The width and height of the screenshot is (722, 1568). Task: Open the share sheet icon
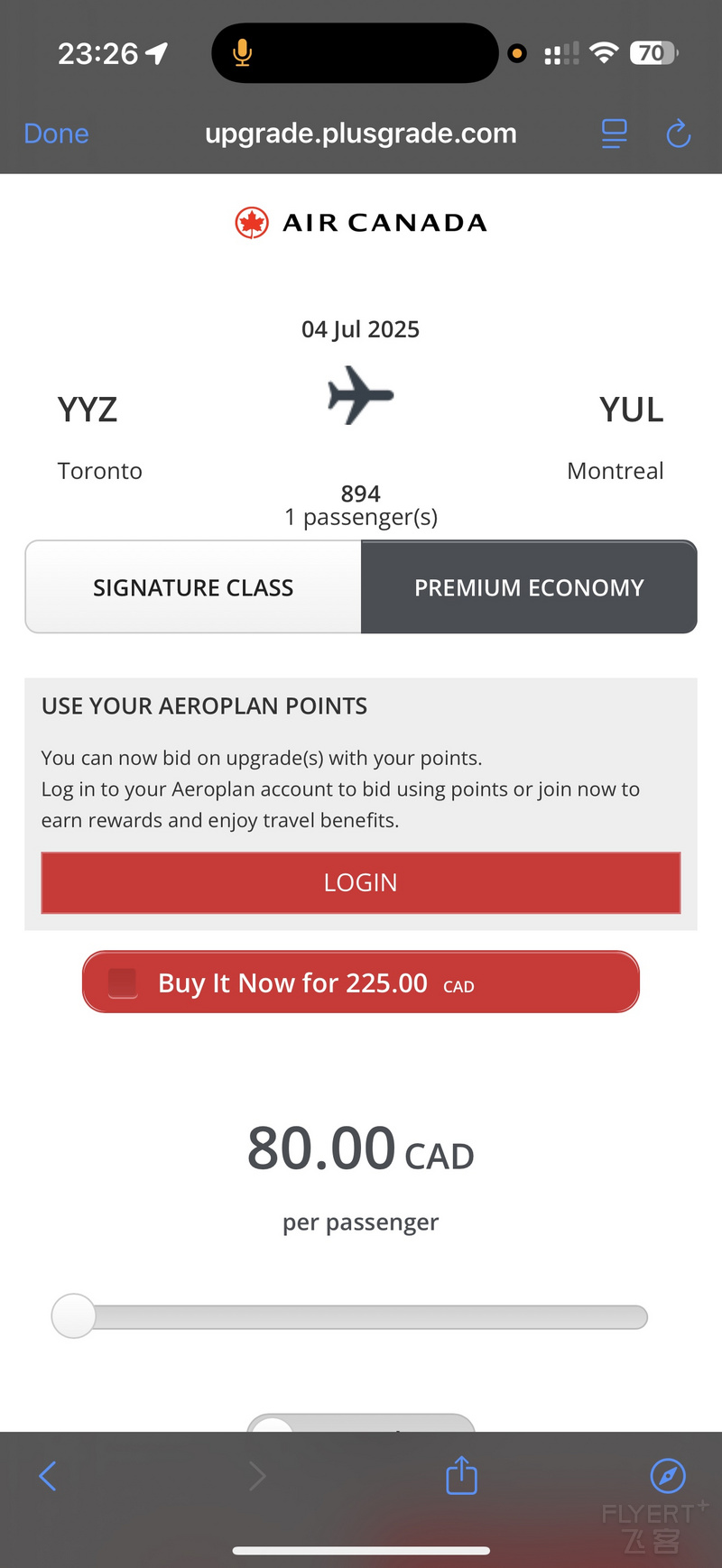pos(461,1475)
